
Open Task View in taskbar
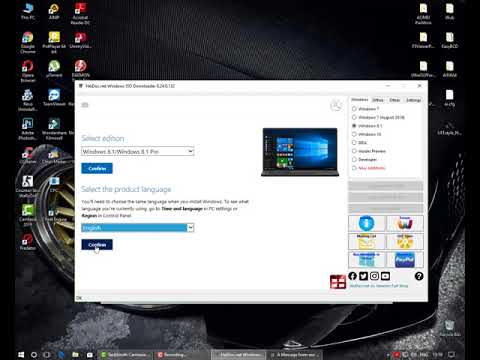47,355
